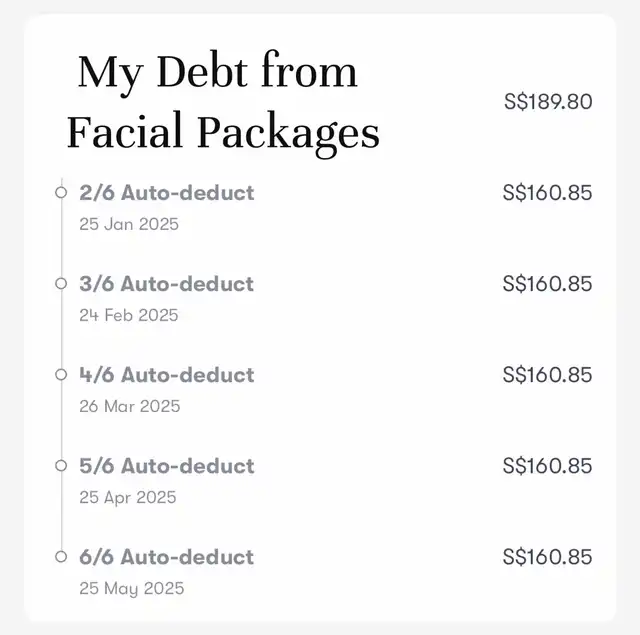This screenshot has height=635, width=640.
Task: Click S$160.85 amount for 6/6 payment
Action: (547, 557)
